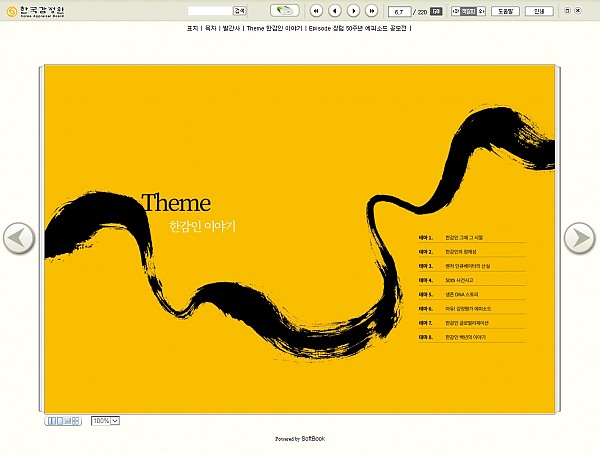Click the 테마 1. table of contents entry
Image resolution: width=600 pixels, height=454 pixels.
tap(472, 238)
